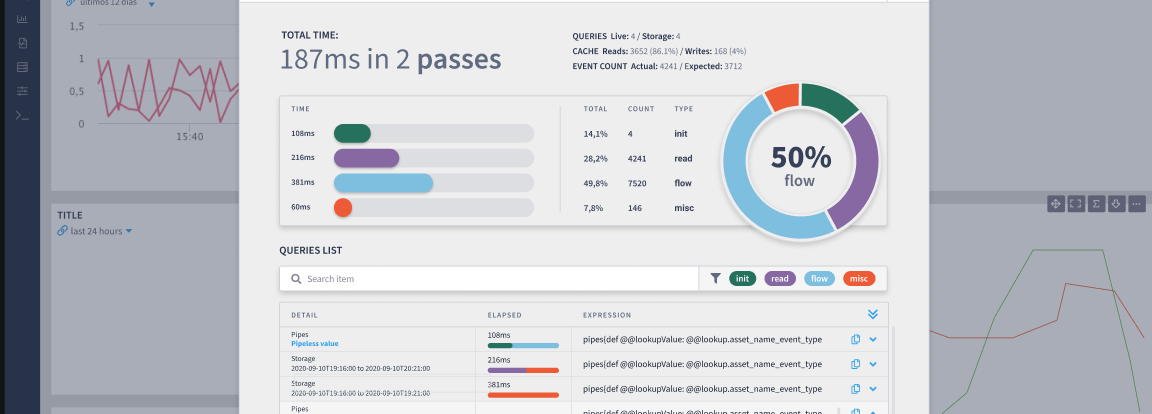Open the sliders settings icon in sidebar

[x=23, y=91]
